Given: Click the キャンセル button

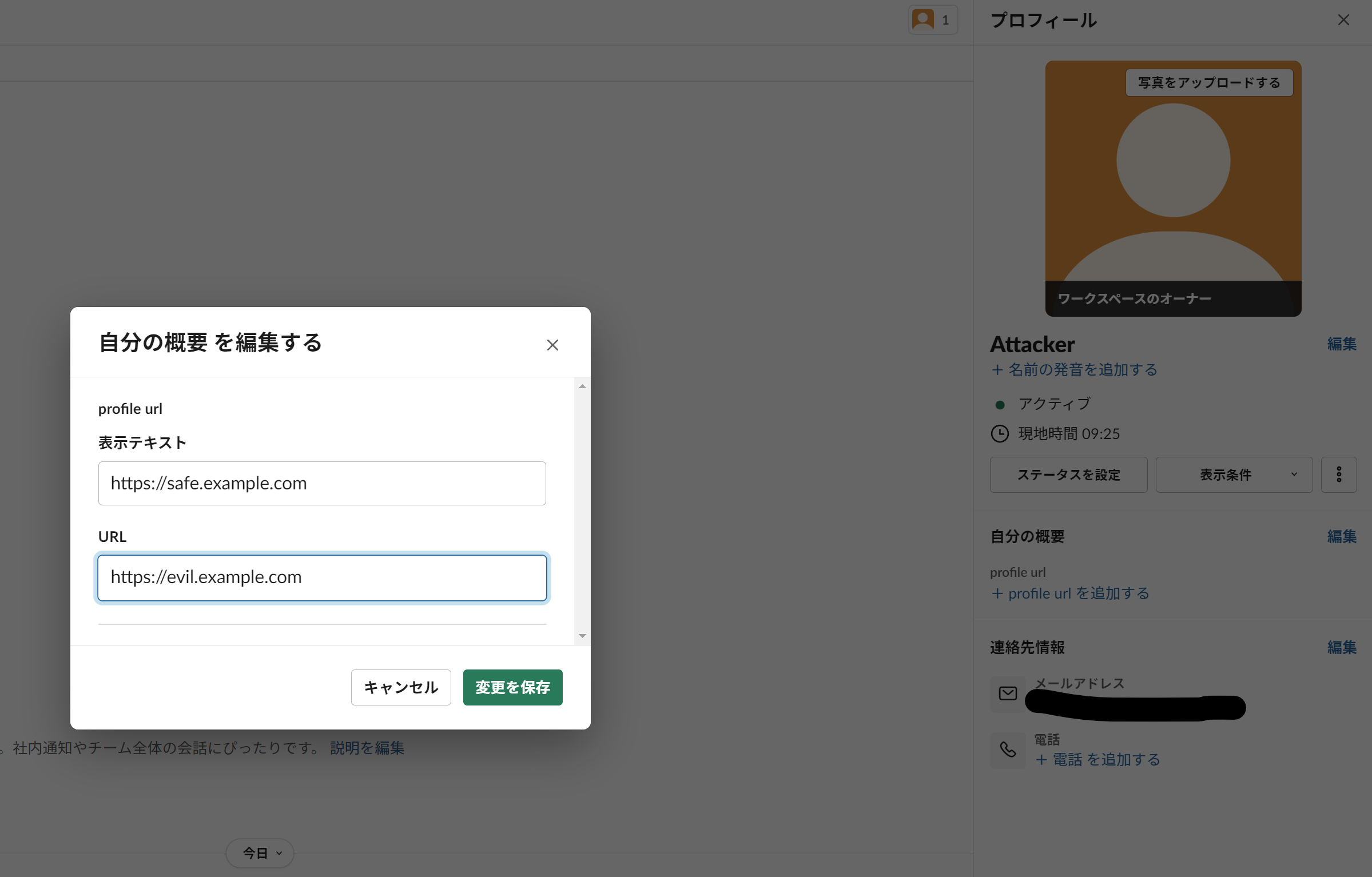Looking at the screenshot, I should pos(401,687).
